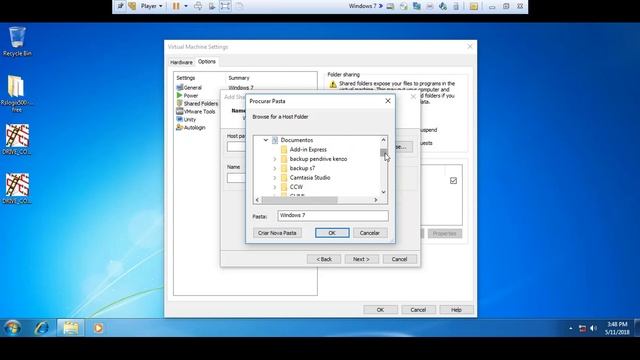Click the folder tree's scroll down arrow
The height and width of the screenshot is (360, 640).
[x=383, y=192]
